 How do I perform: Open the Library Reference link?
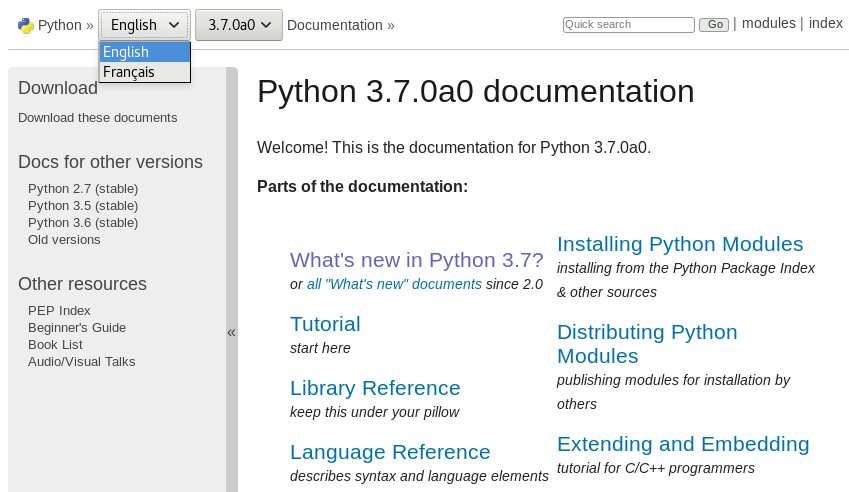(x=375, y=388)
